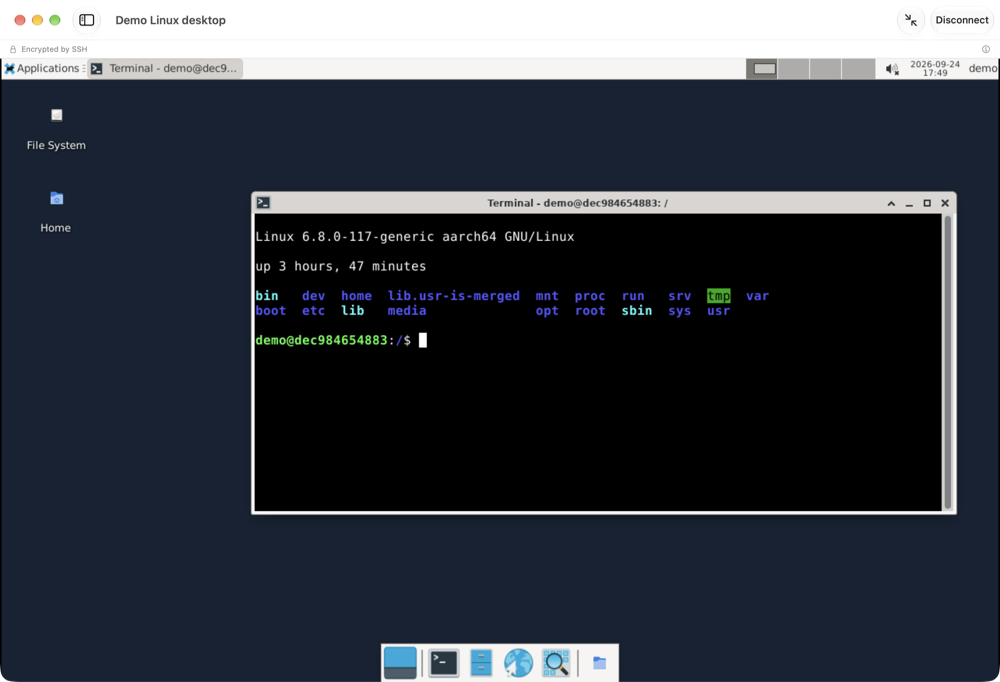Screen dimensions: 1000x682
Task: Click the usr entry in terminal listing
Action: click(x=719, y=311)
